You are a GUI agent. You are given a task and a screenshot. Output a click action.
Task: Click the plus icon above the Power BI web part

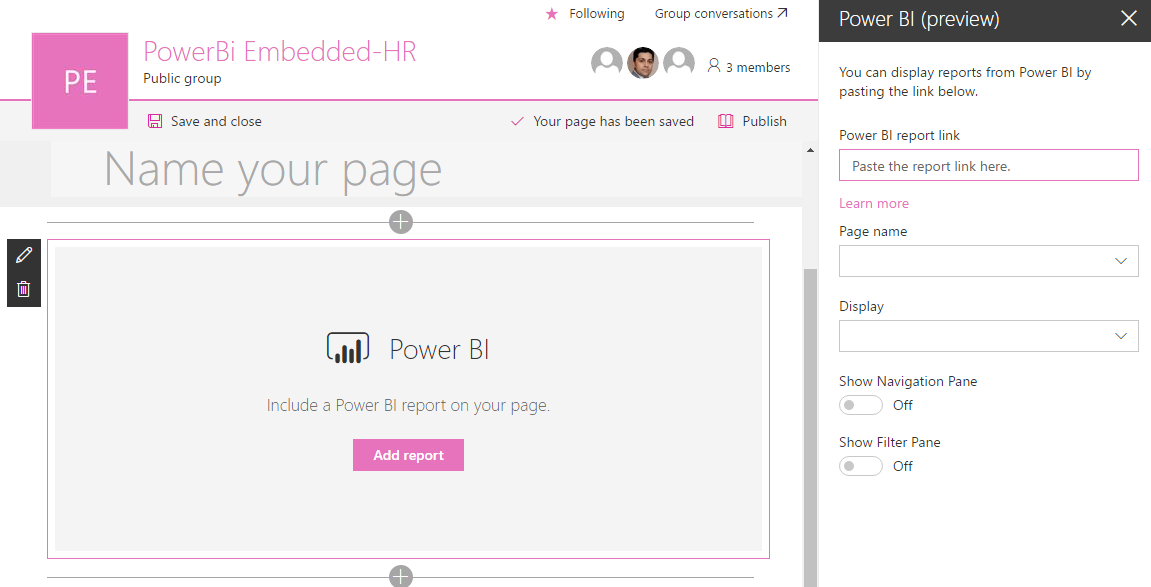click(x=401, y=222)
